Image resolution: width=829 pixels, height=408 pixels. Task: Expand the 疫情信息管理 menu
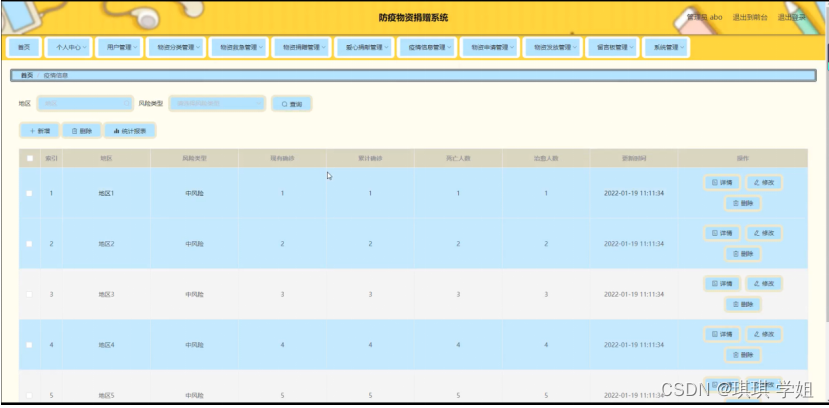[427, 47]
